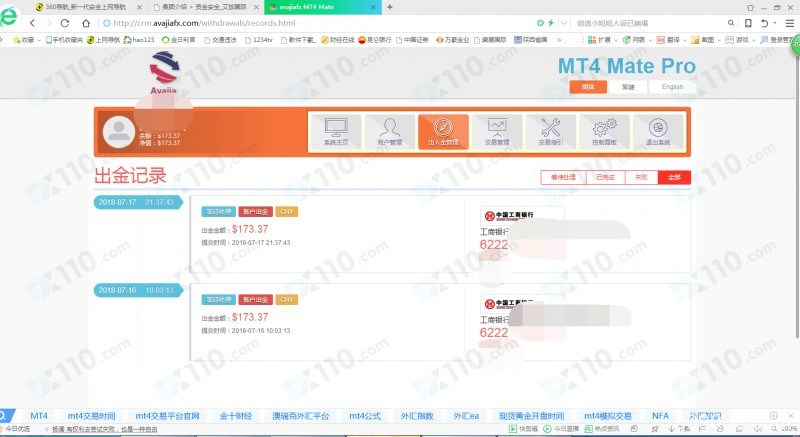The image size is (800, 437).
Task: Open the 中国证券 bookmark
Action: (412, 40)
